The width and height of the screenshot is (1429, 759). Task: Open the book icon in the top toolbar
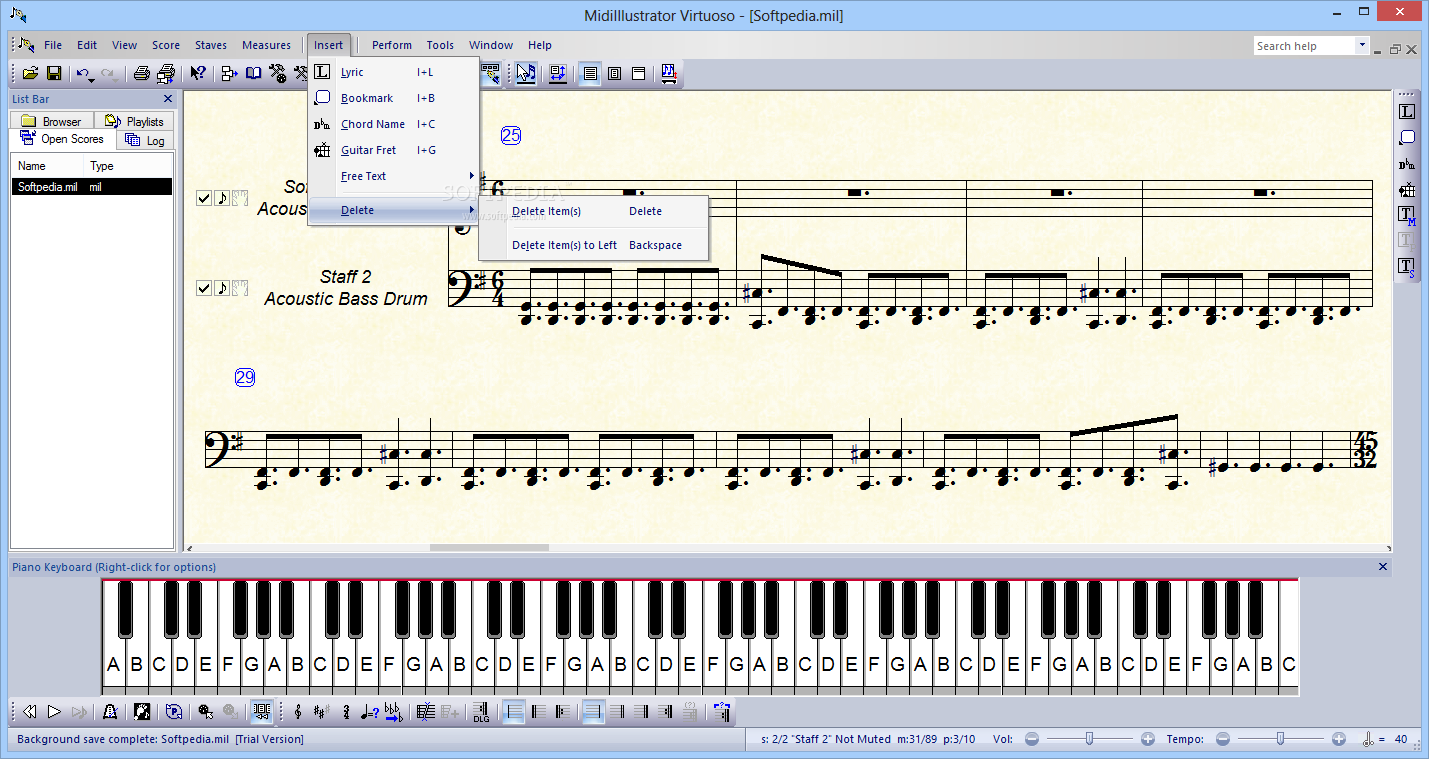254,73
